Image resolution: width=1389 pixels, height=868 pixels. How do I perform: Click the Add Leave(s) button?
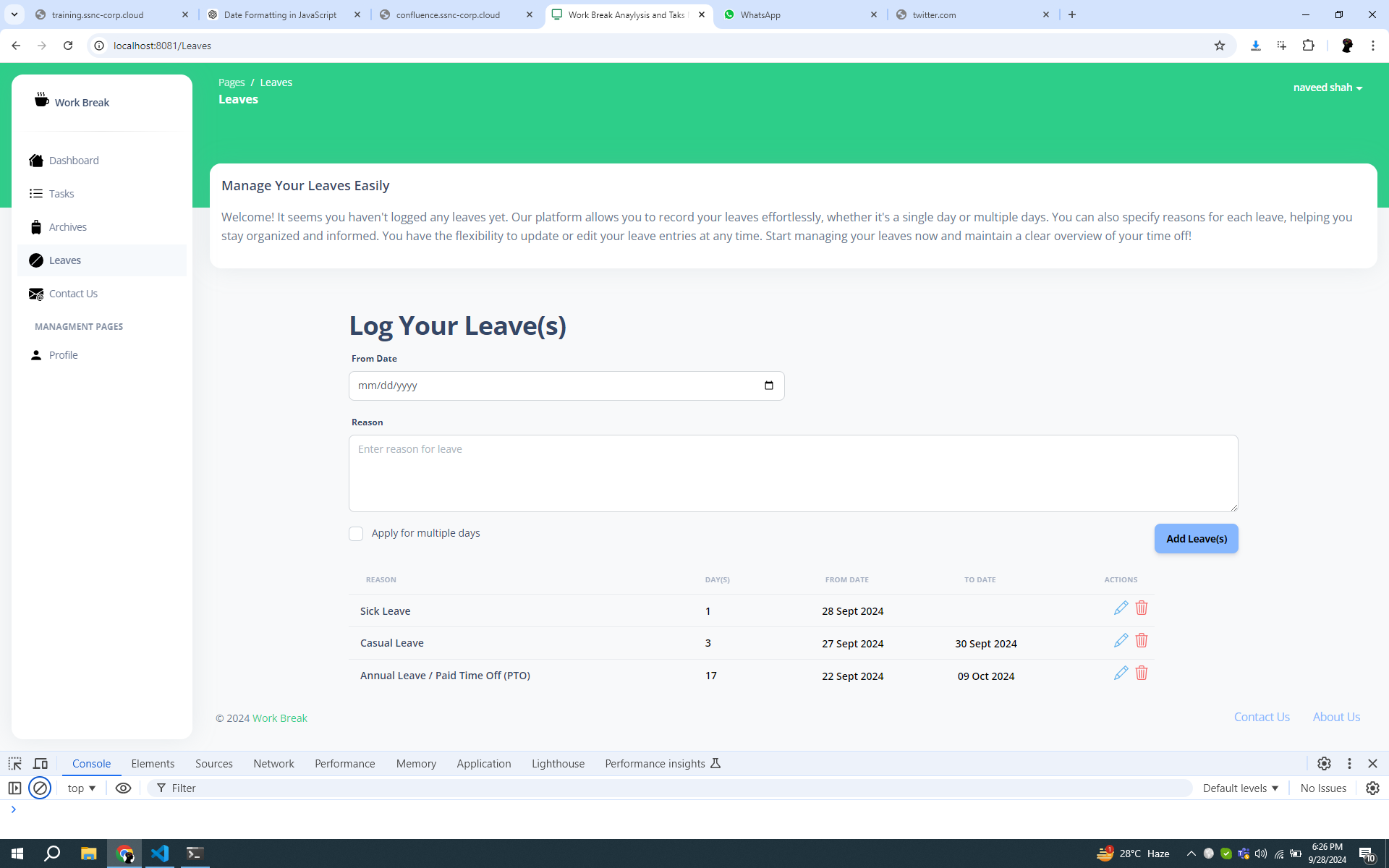[1196, 539]
